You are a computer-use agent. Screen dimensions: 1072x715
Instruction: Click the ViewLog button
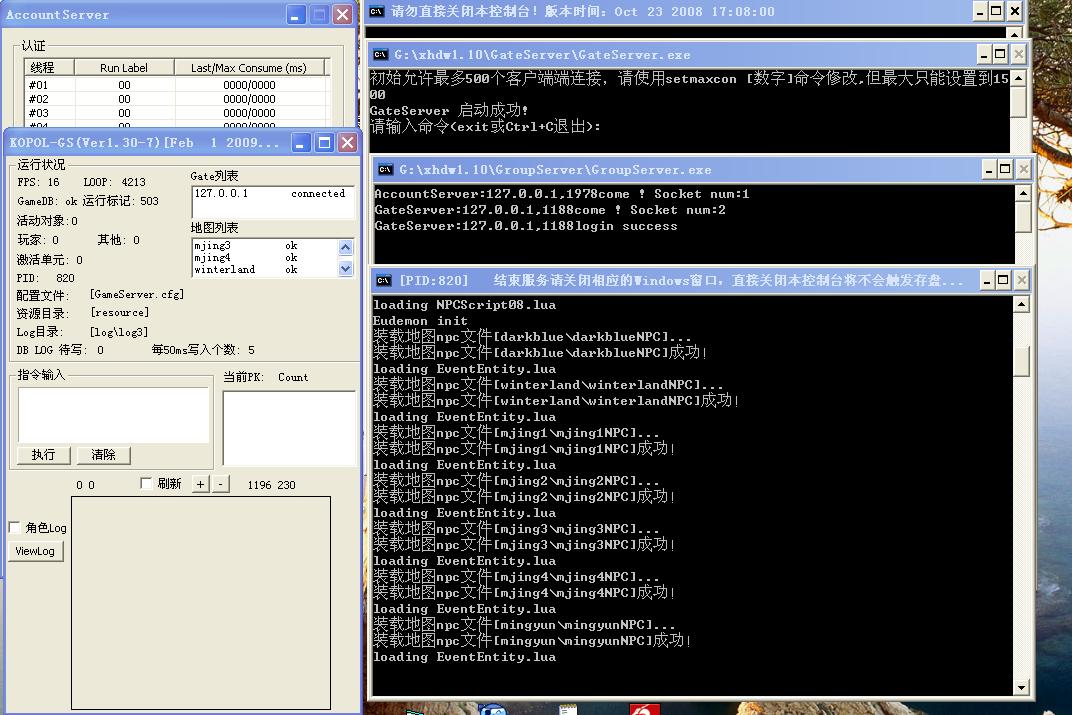(35, 551)
